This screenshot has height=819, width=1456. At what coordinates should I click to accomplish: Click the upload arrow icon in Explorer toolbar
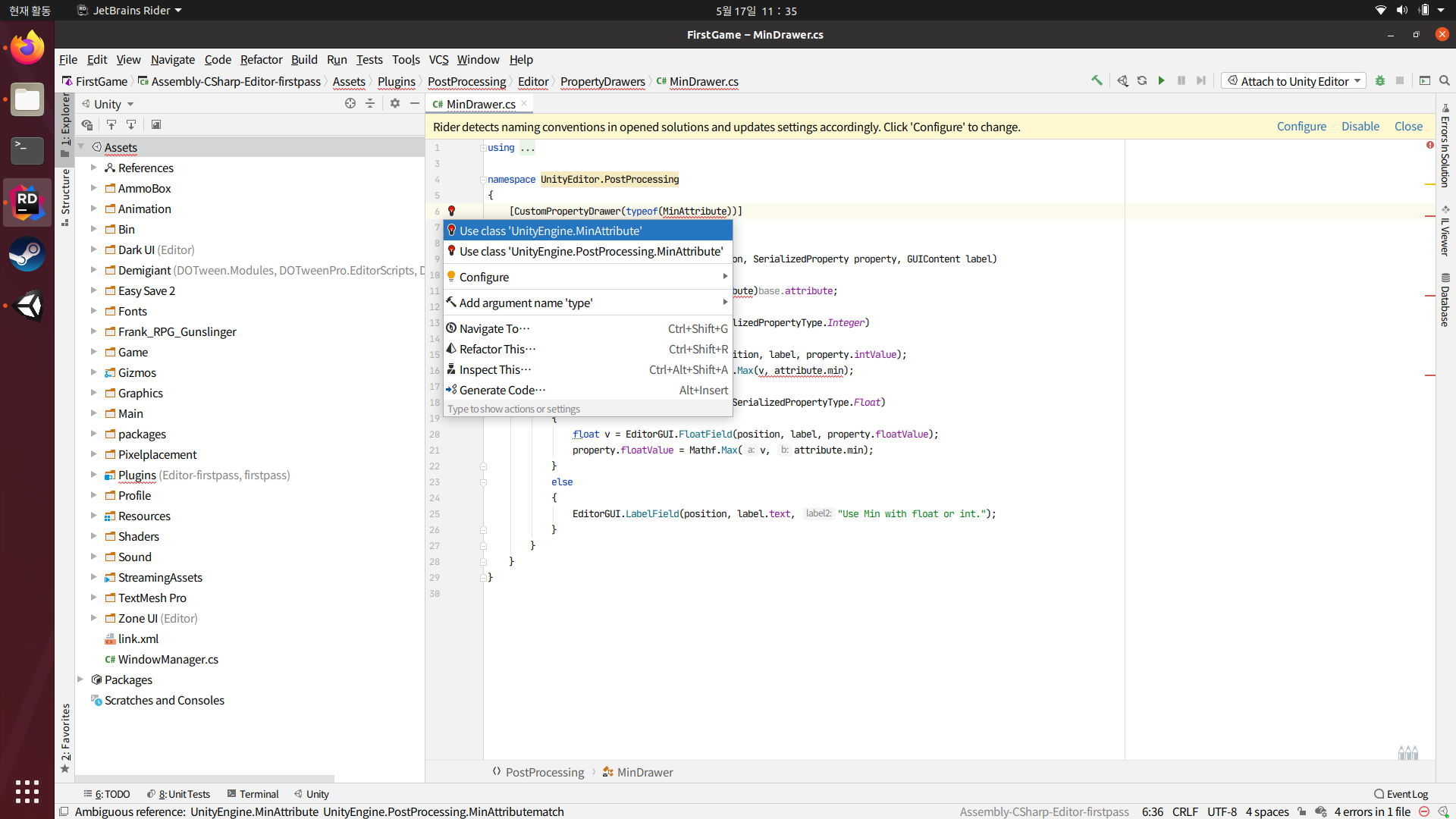tap(111, 125)
